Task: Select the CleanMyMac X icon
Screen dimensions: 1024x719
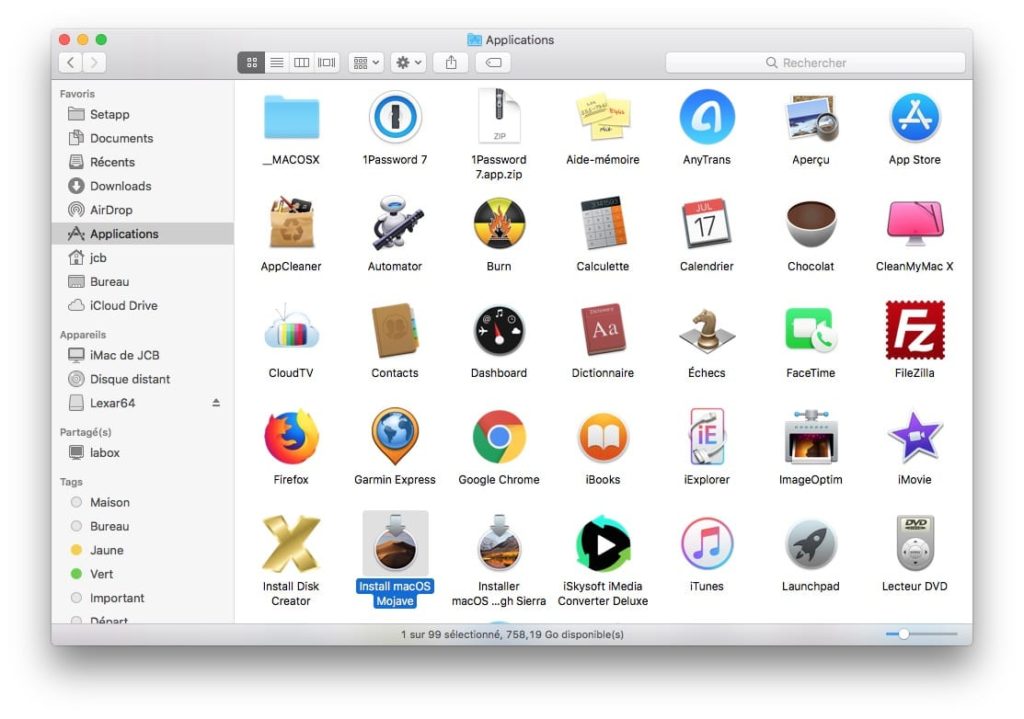Action: (x=914, y=223)
